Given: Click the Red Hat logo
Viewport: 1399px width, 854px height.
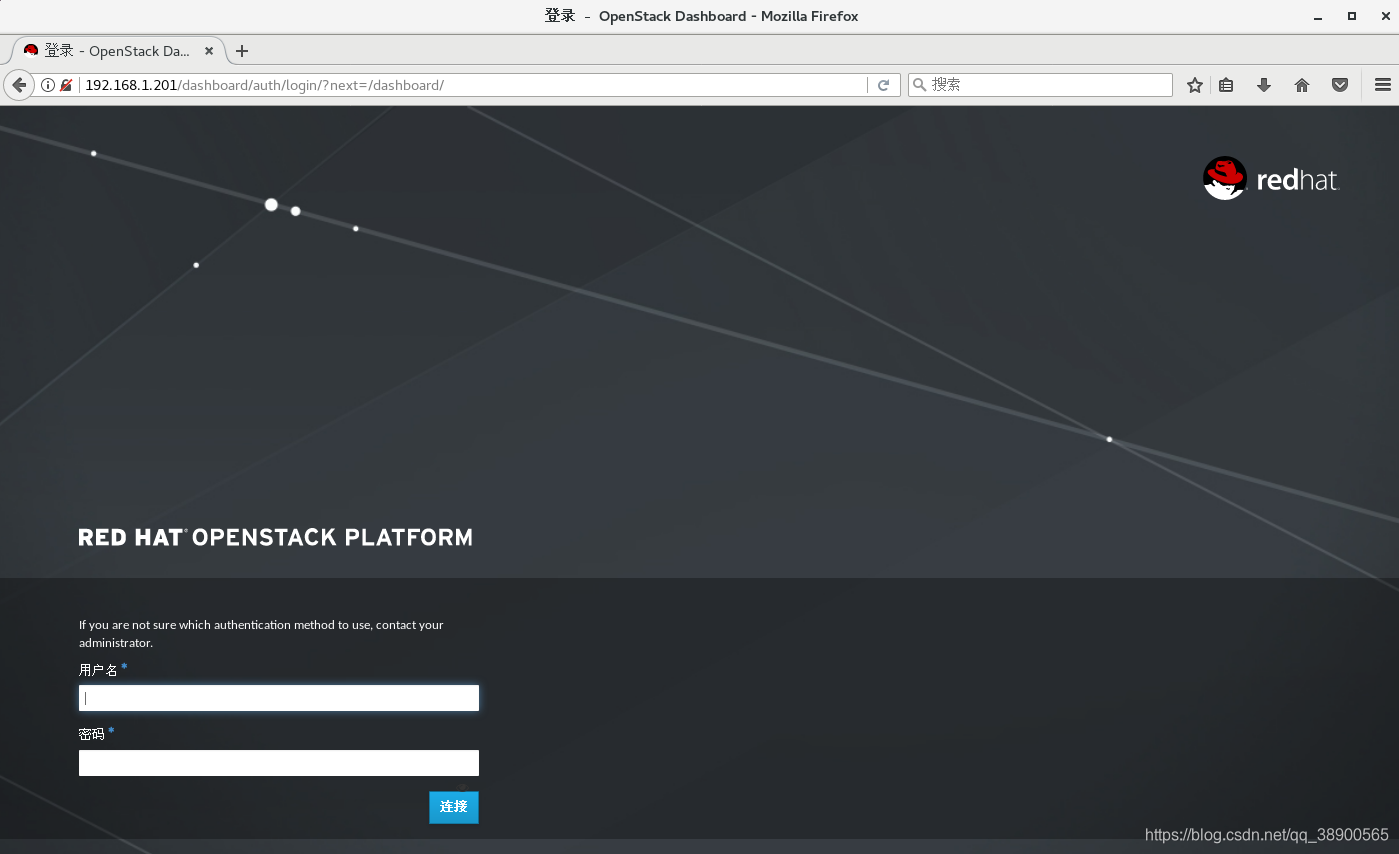Looking at the screenshot, I should pos(1271,178).
